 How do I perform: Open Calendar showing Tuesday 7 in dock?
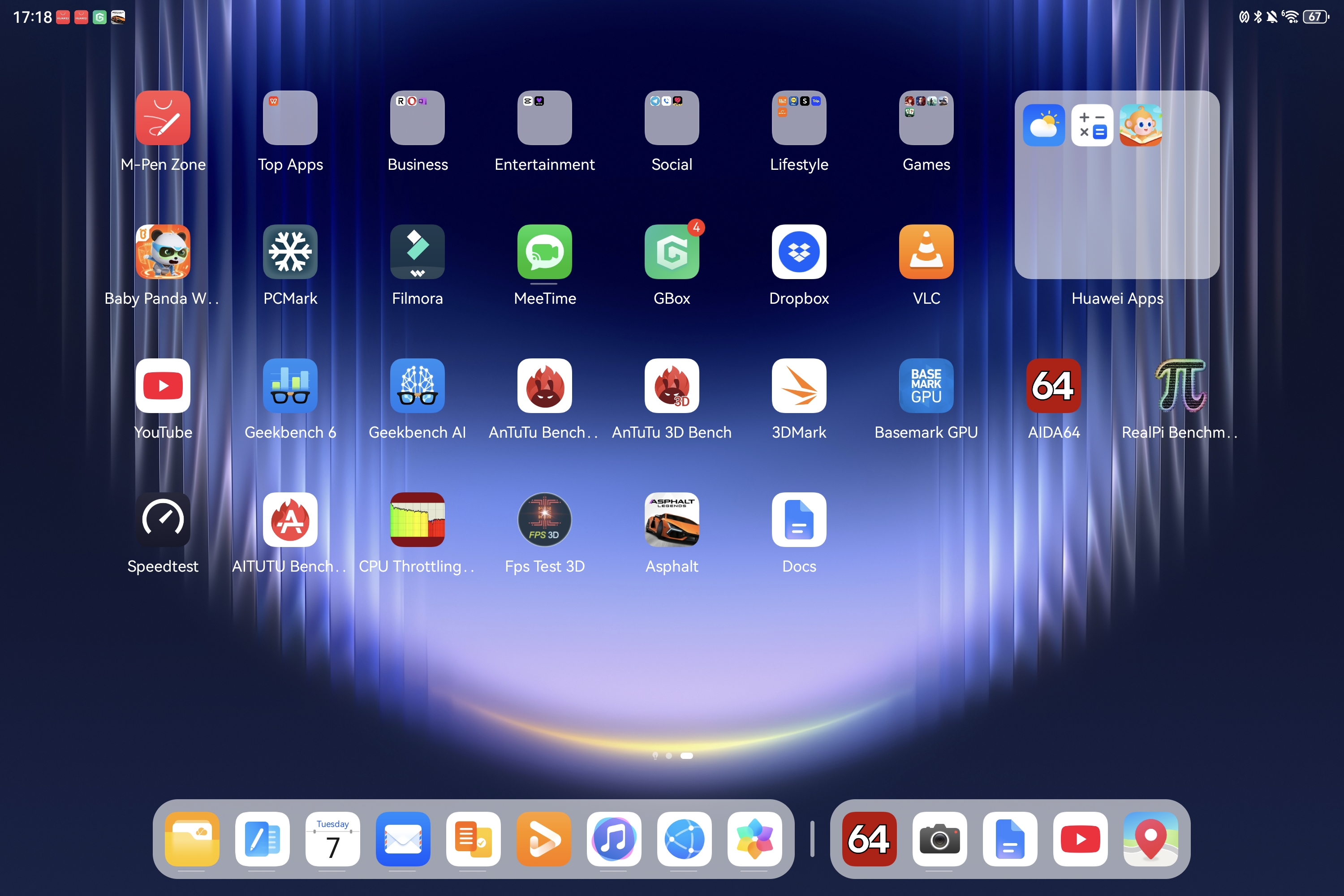click(332, 839)
